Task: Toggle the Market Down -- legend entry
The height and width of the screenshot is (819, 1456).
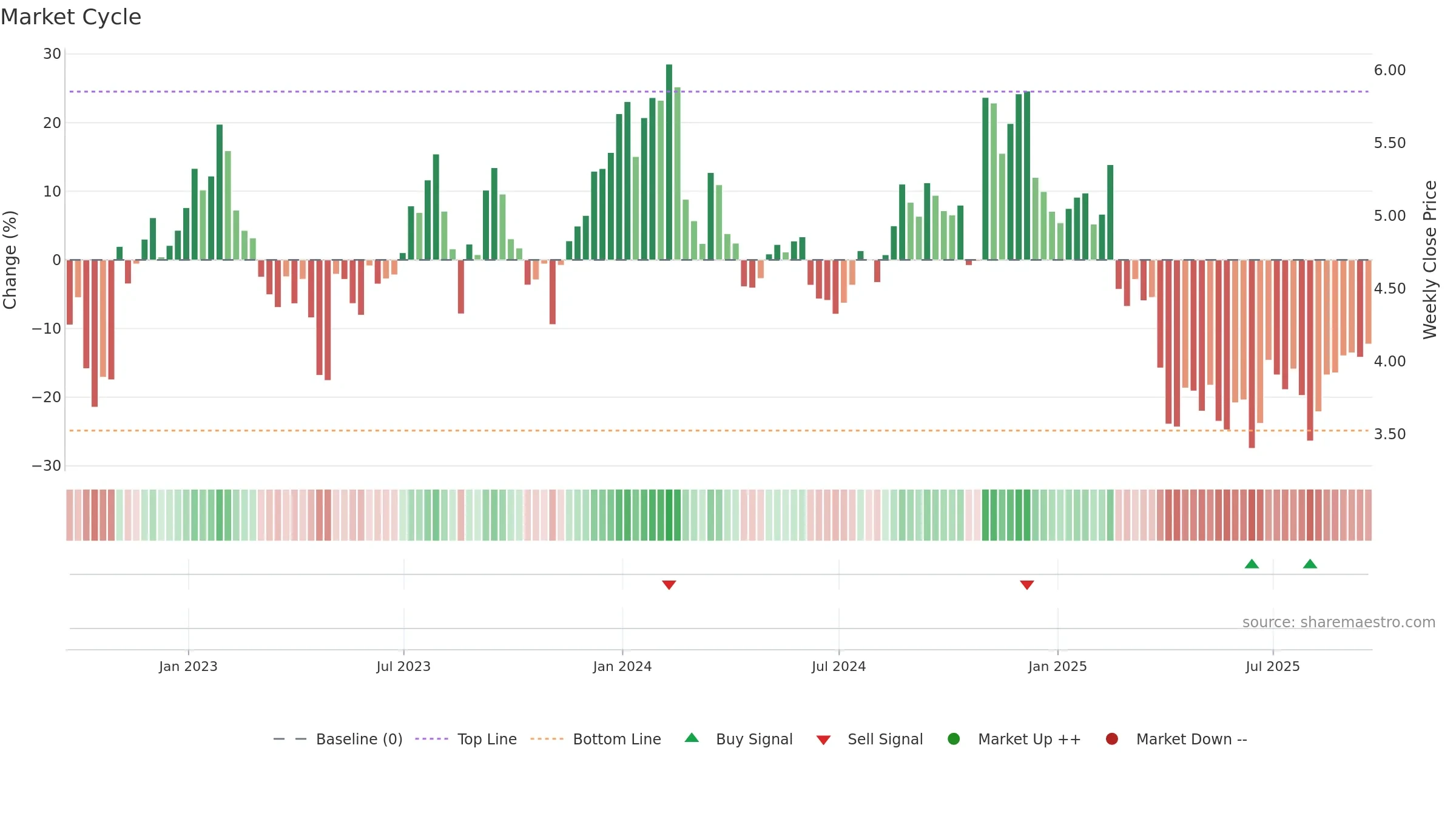Action: [1176, 739]
